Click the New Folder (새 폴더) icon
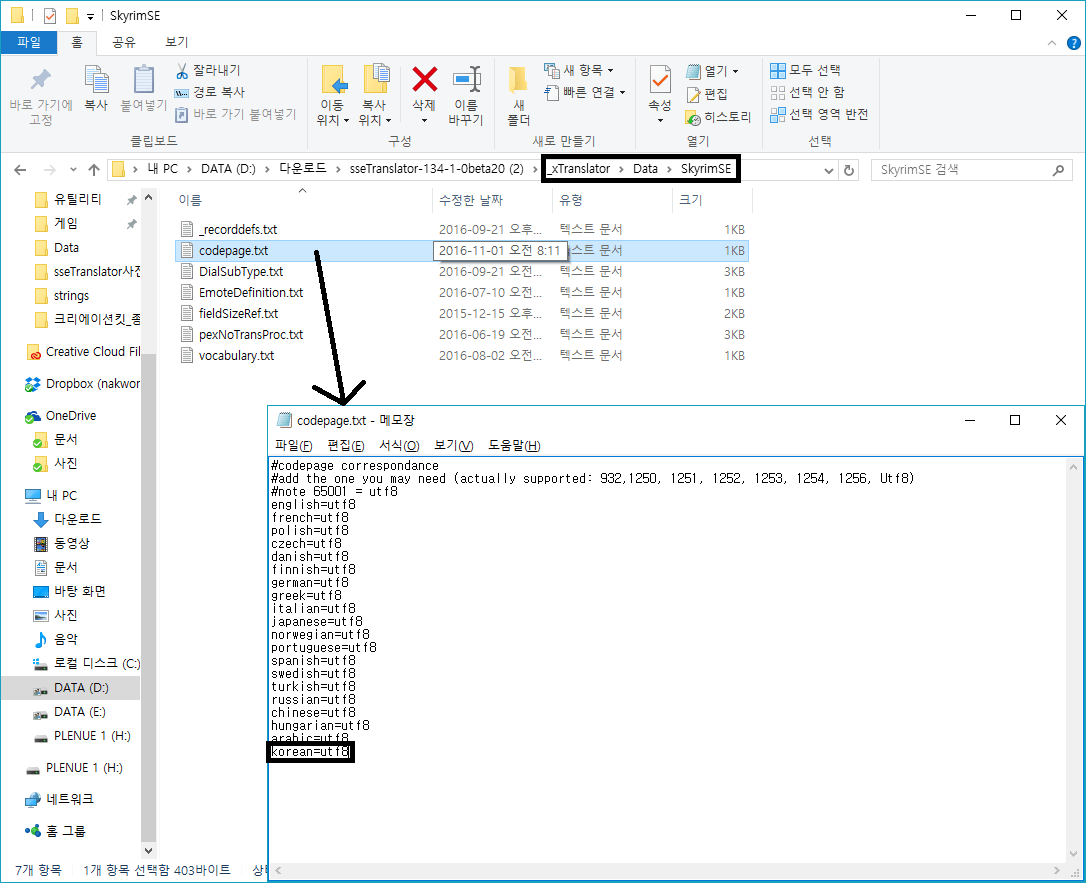 coord(518,80)
